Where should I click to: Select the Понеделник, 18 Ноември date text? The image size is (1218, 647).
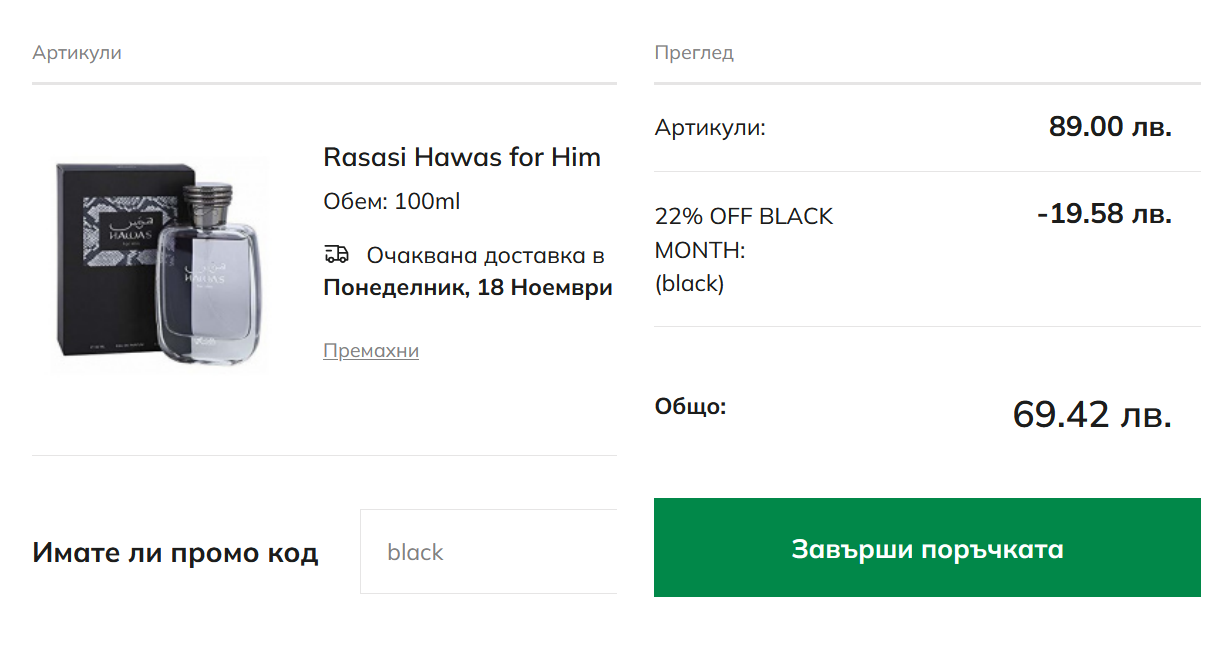point(467,288)
